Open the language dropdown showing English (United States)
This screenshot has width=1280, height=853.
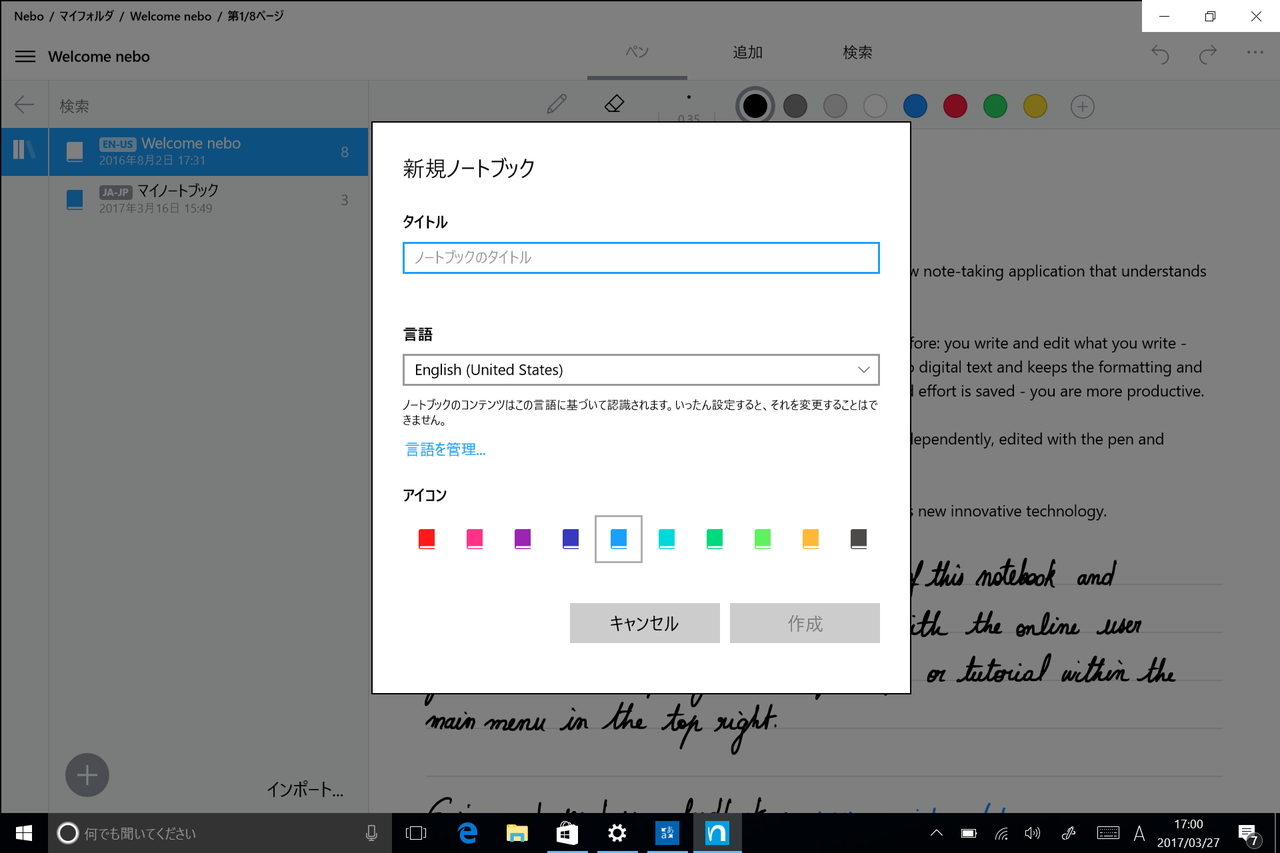pos(641,369)
